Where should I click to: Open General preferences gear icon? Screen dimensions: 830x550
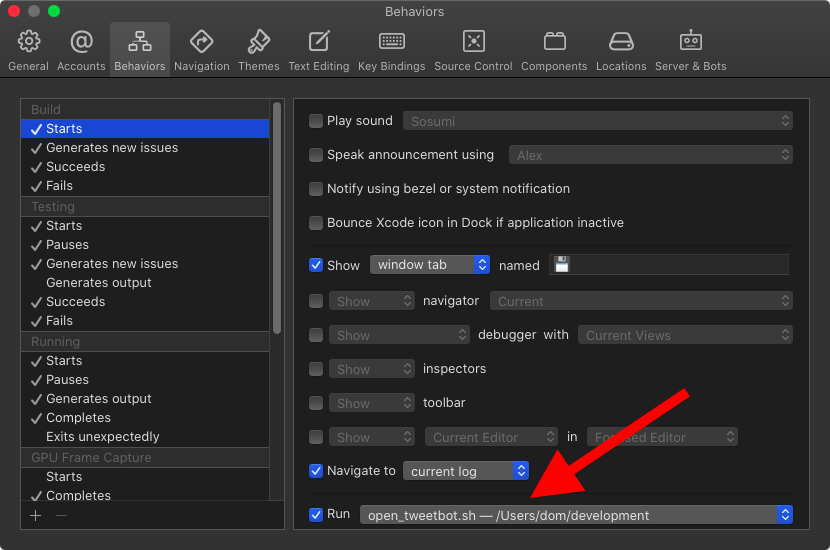[x=29, y=41]
